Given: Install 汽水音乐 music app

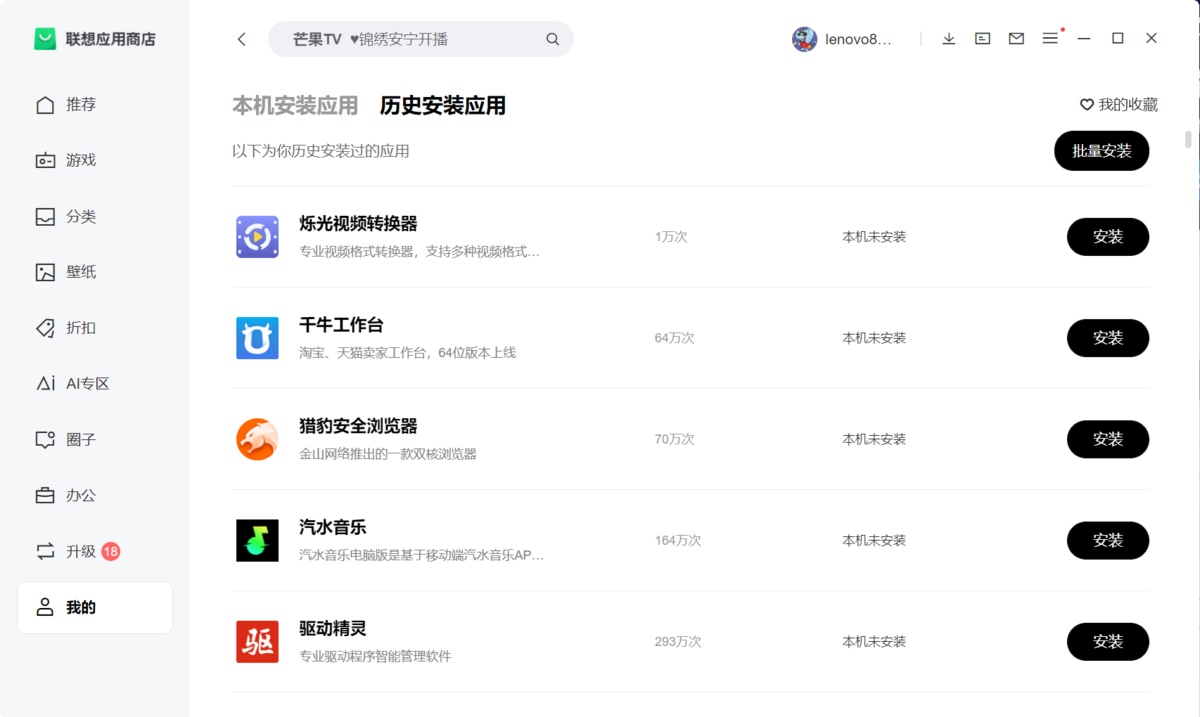Looking at the screenshot, I should 1107,540.
